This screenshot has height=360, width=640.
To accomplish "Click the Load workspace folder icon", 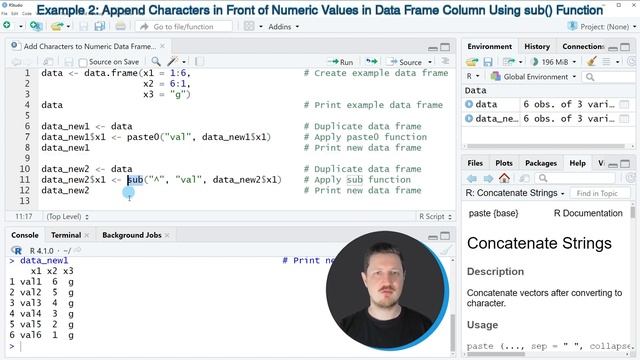I will click(472, 62).
